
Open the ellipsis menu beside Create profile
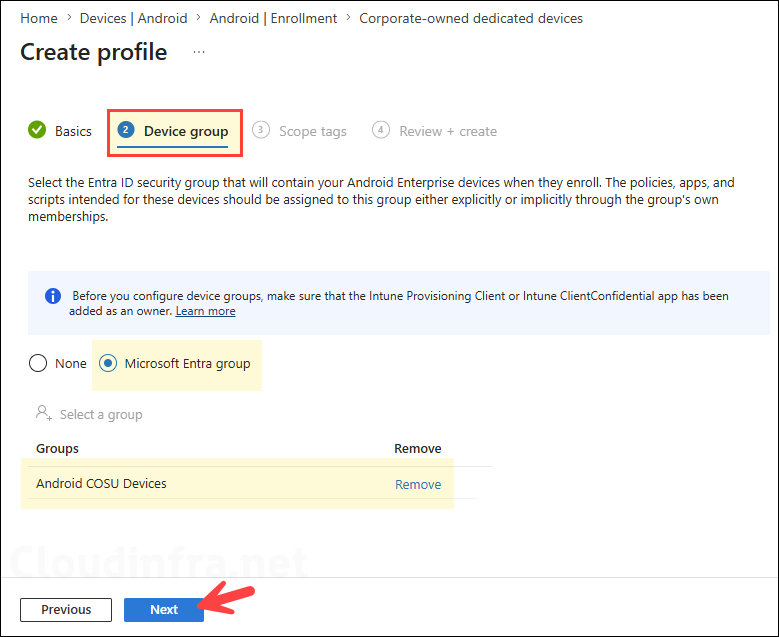(199, 52)
